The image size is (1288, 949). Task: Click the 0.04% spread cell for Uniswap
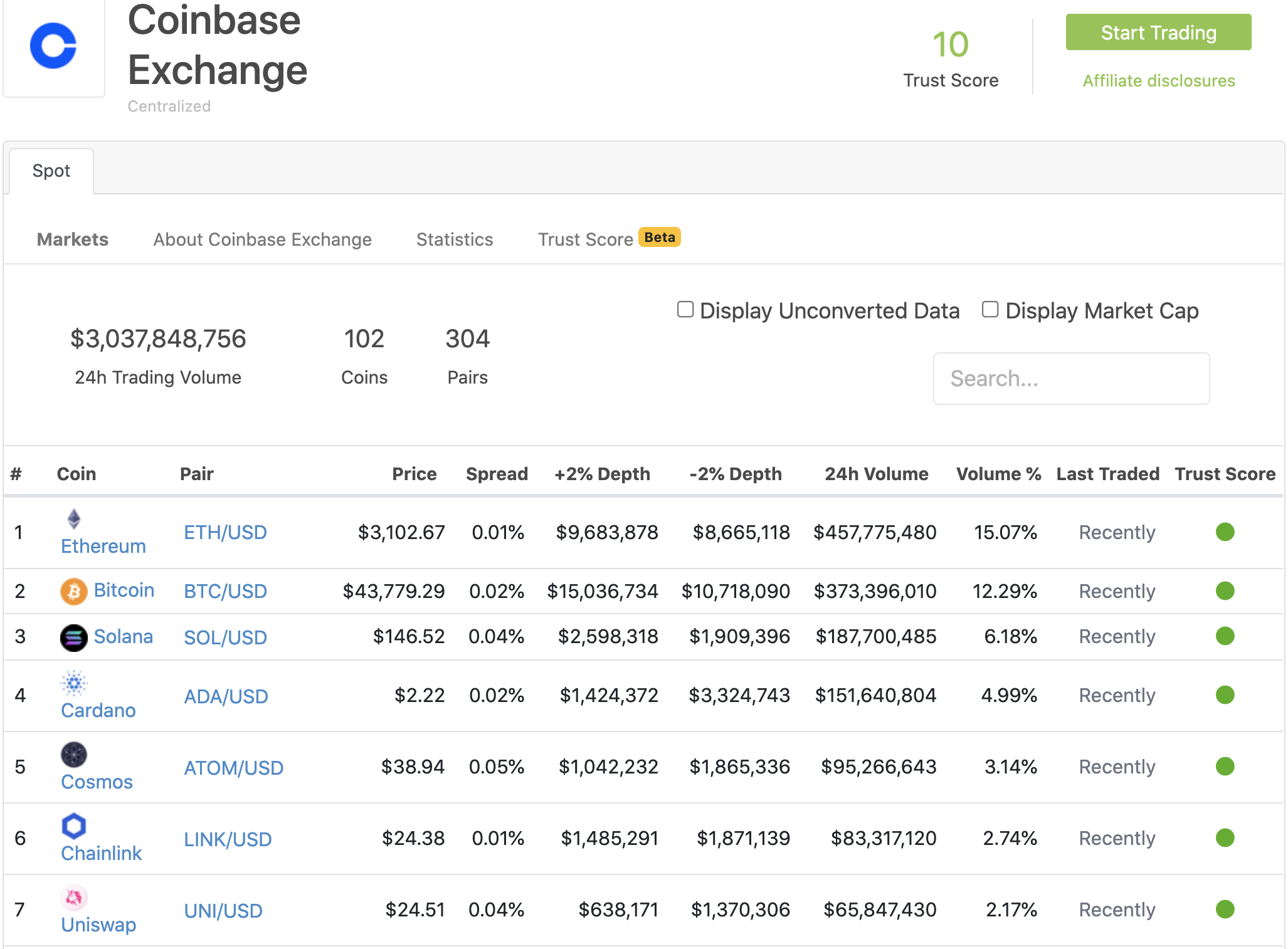click(497, 910)
